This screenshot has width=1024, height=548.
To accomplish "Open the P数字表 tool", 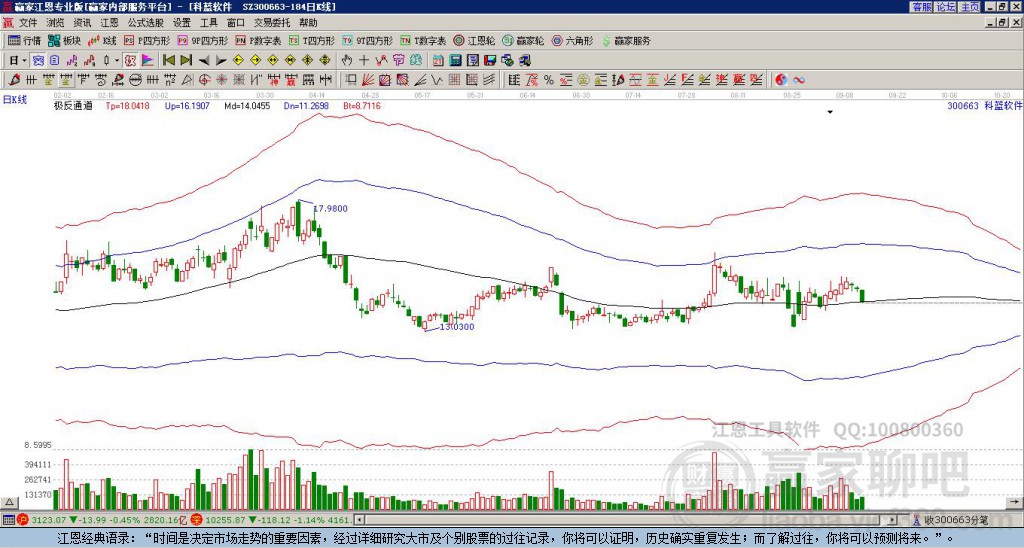I will point(259,40).
